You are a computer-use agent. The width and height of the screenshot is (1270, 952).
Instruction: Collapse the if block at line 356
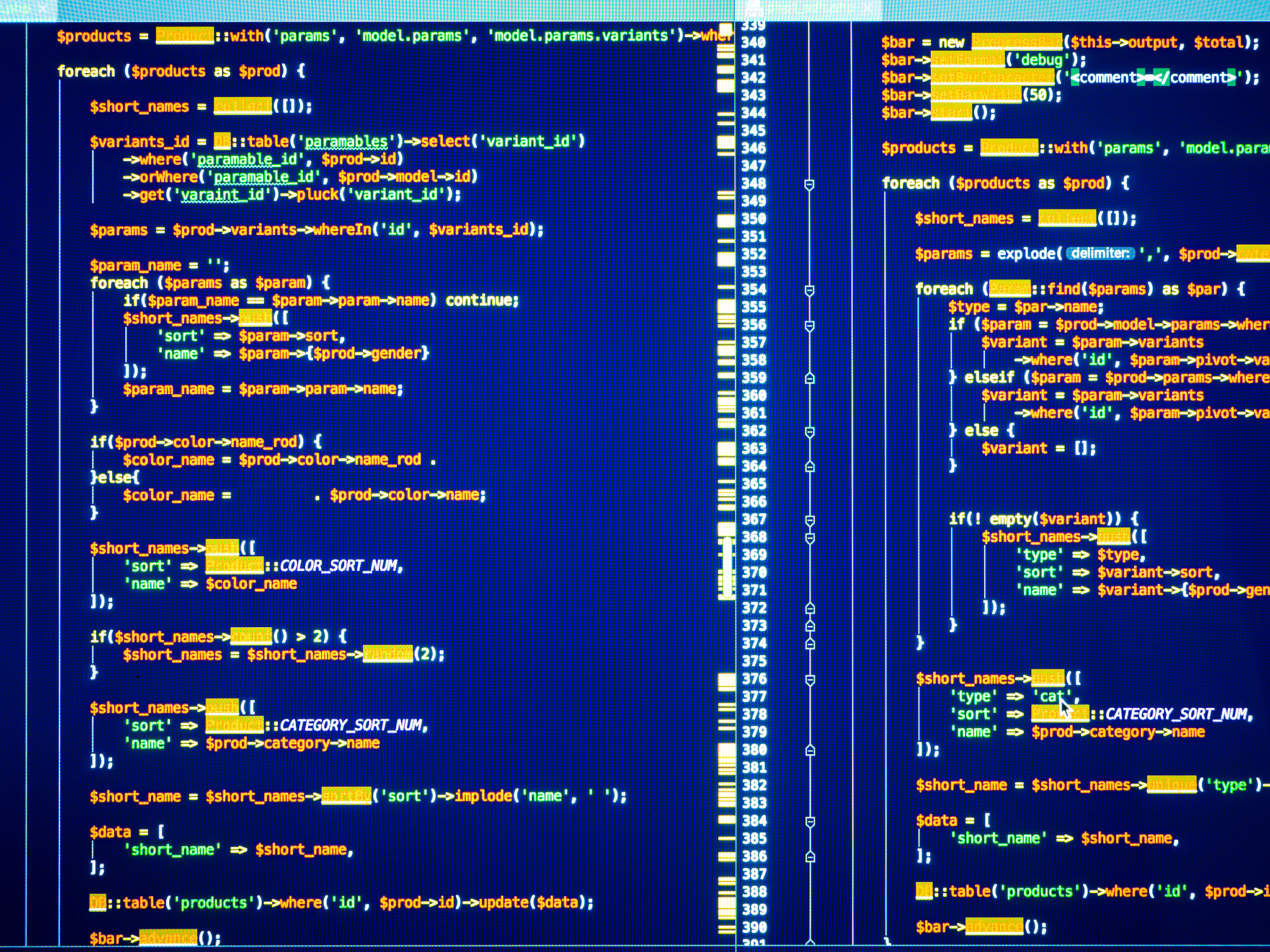809,325
